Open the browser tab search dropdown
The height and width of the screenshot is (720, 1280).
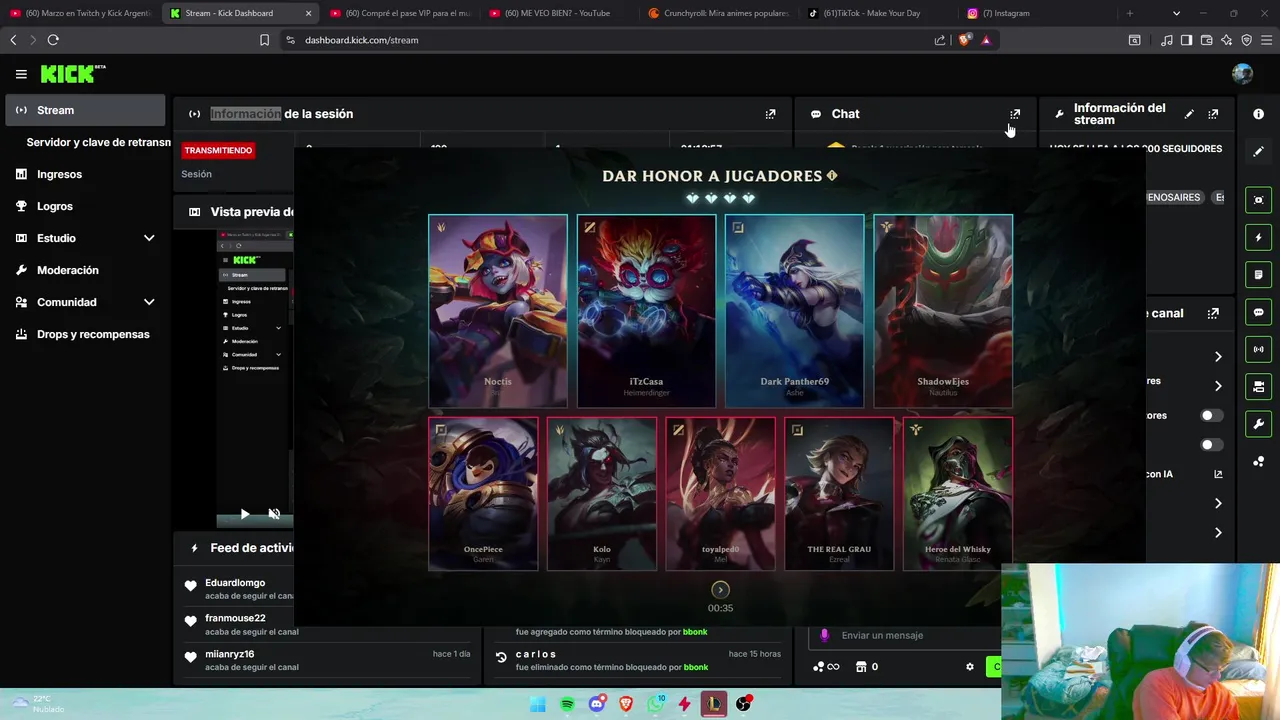tap(1176, 13)
